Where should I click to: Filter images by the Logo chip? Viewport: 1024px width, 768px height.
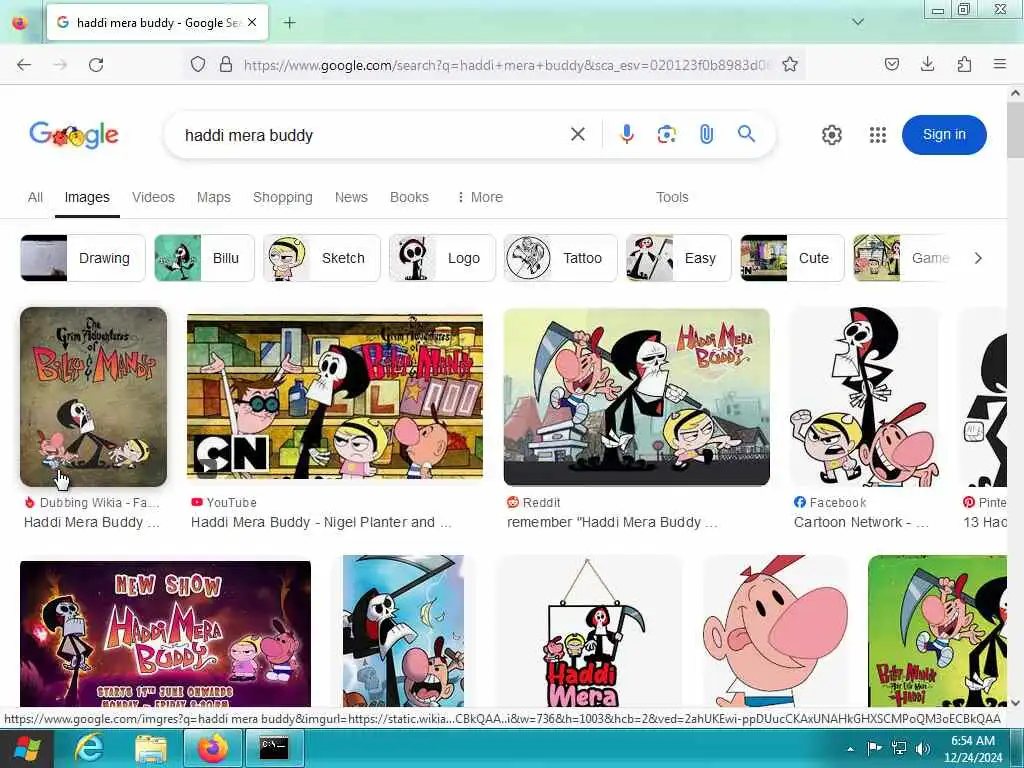(x=442, y=258)
